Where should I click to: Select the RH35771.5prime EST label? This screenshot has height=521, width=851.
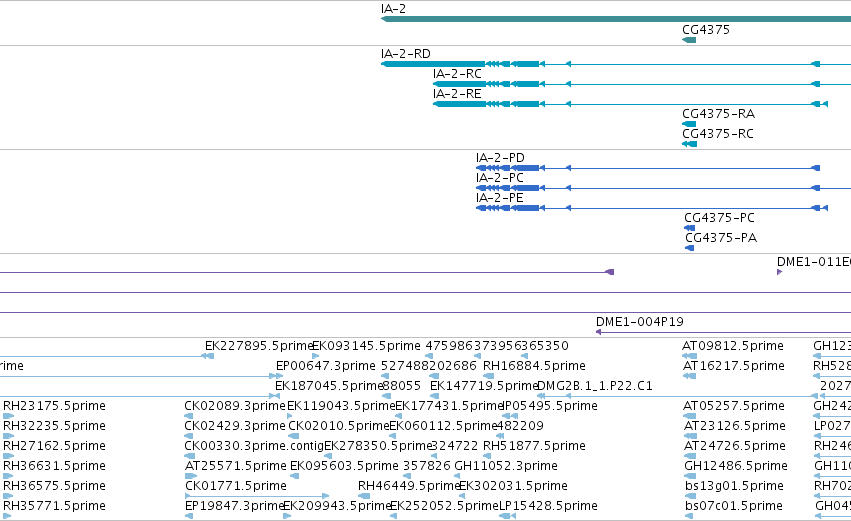54,507
